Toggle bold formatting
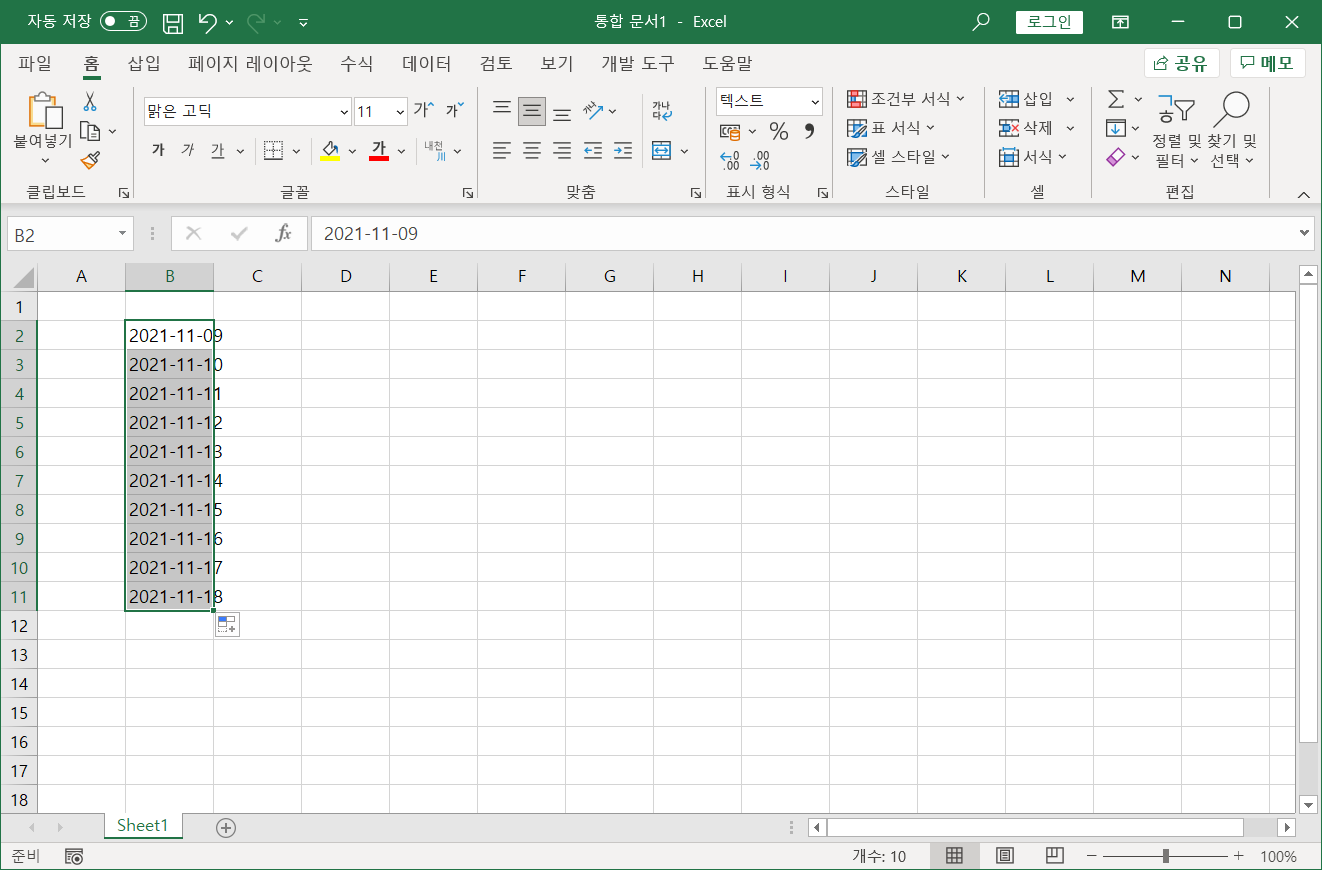This screenshot has width=1322, height=870. tap(158, 151)
